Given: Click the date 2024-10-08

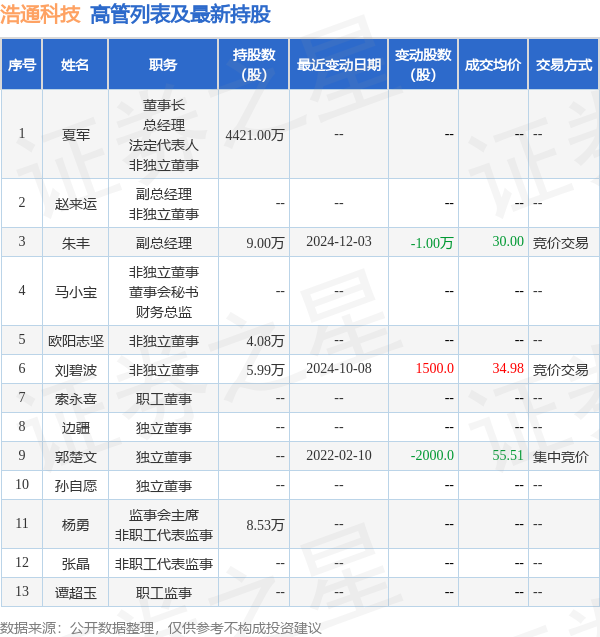Looking at the screenshot, I should point(339,368).
